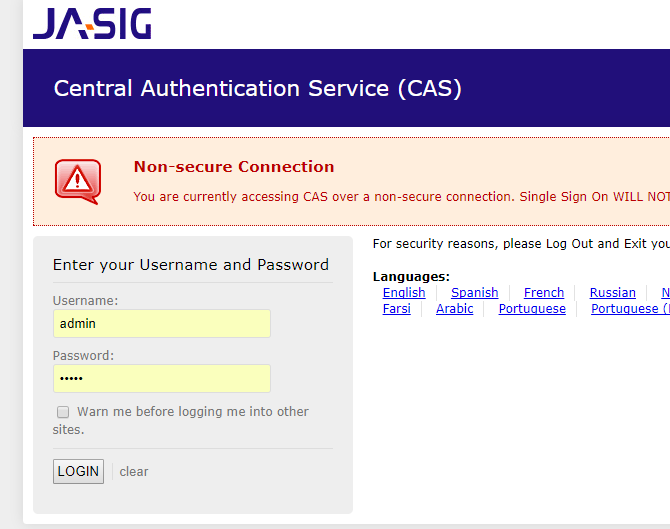
Task: Click the JA-SIG logo
Action: pos(92,22)
